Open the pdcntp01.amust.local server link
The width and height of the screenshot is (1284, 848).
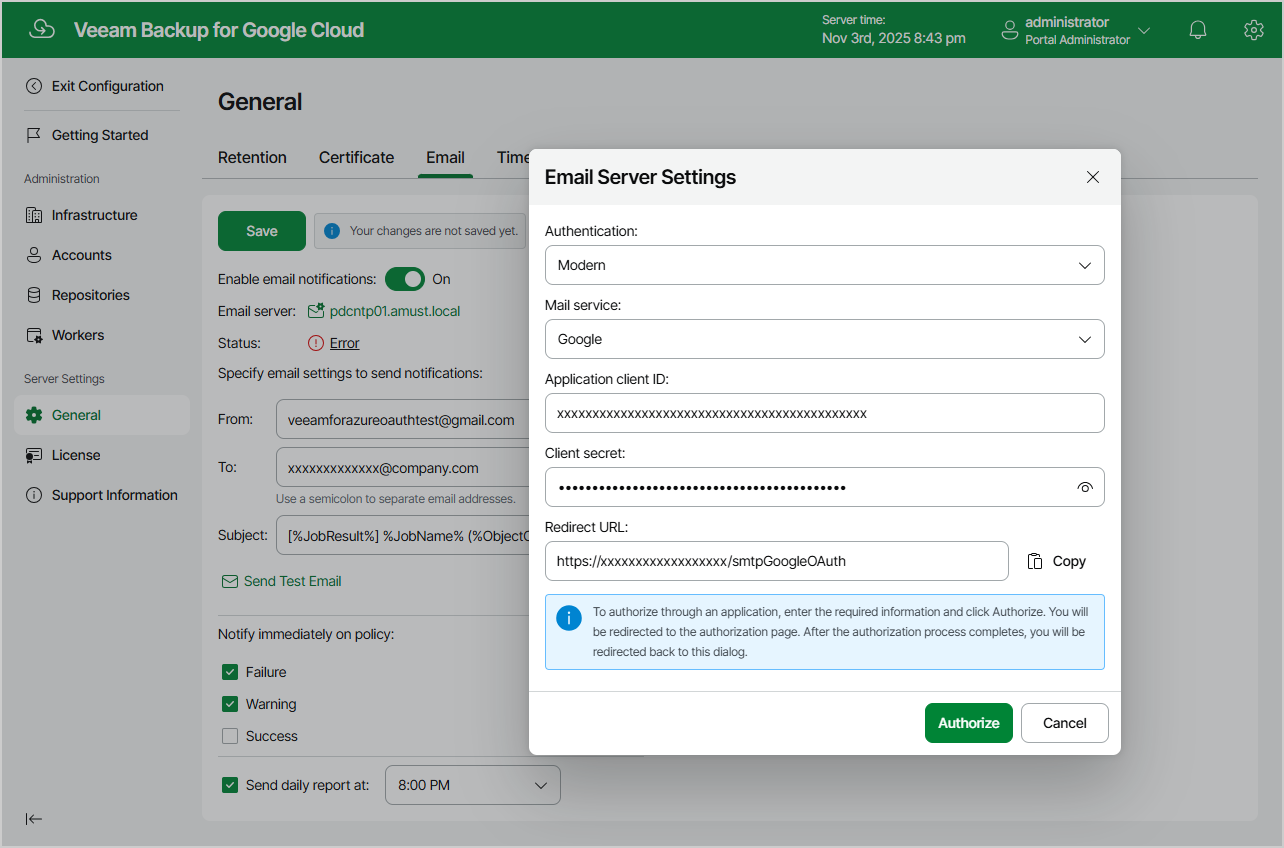pos(395,311)
